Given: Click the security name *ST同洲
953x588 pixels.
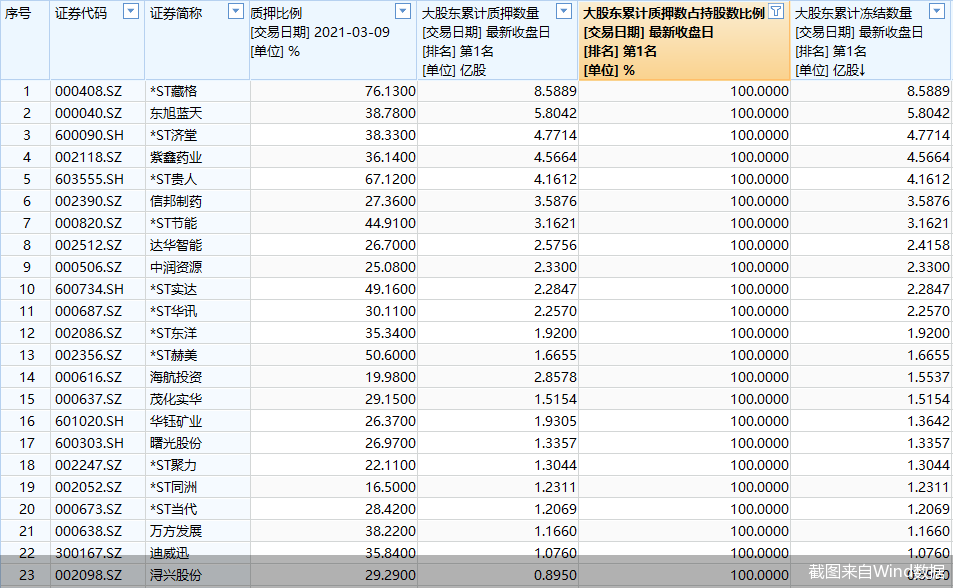Looking at the screenshot, I should pos(174,487).
